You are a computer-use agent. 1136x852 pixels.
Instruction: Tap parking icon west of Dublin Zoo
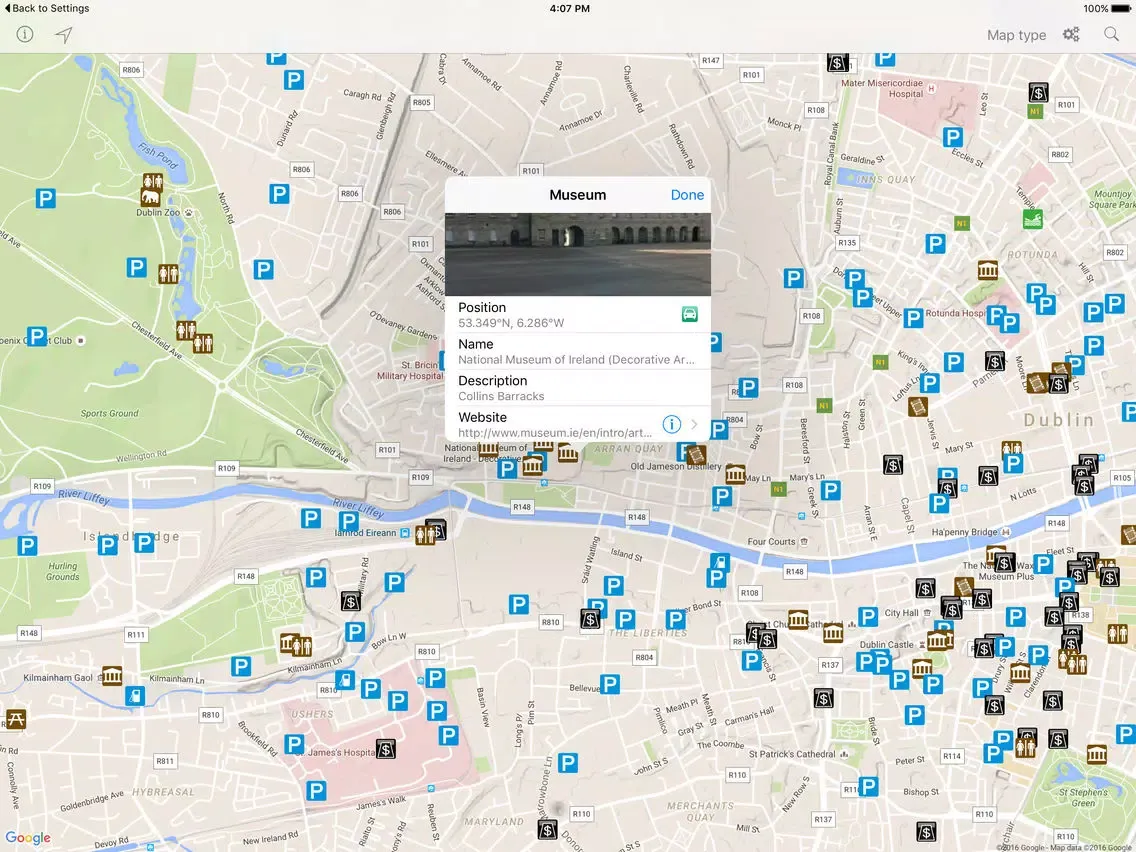click(46, 198)
